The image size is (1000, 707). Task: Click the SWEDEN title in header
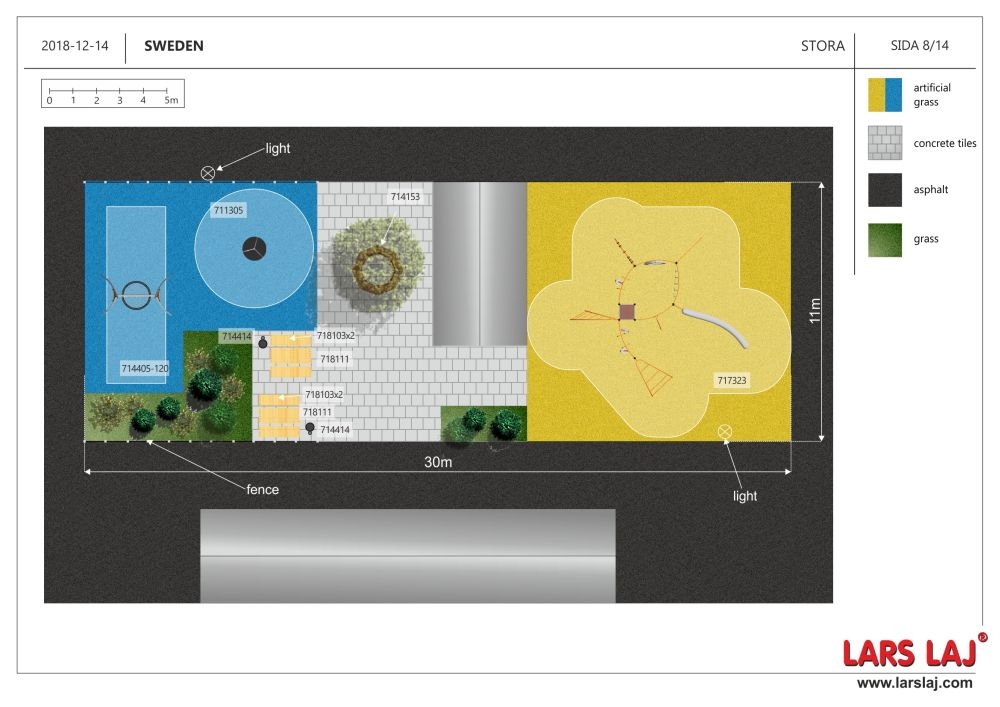pos(174,46)
